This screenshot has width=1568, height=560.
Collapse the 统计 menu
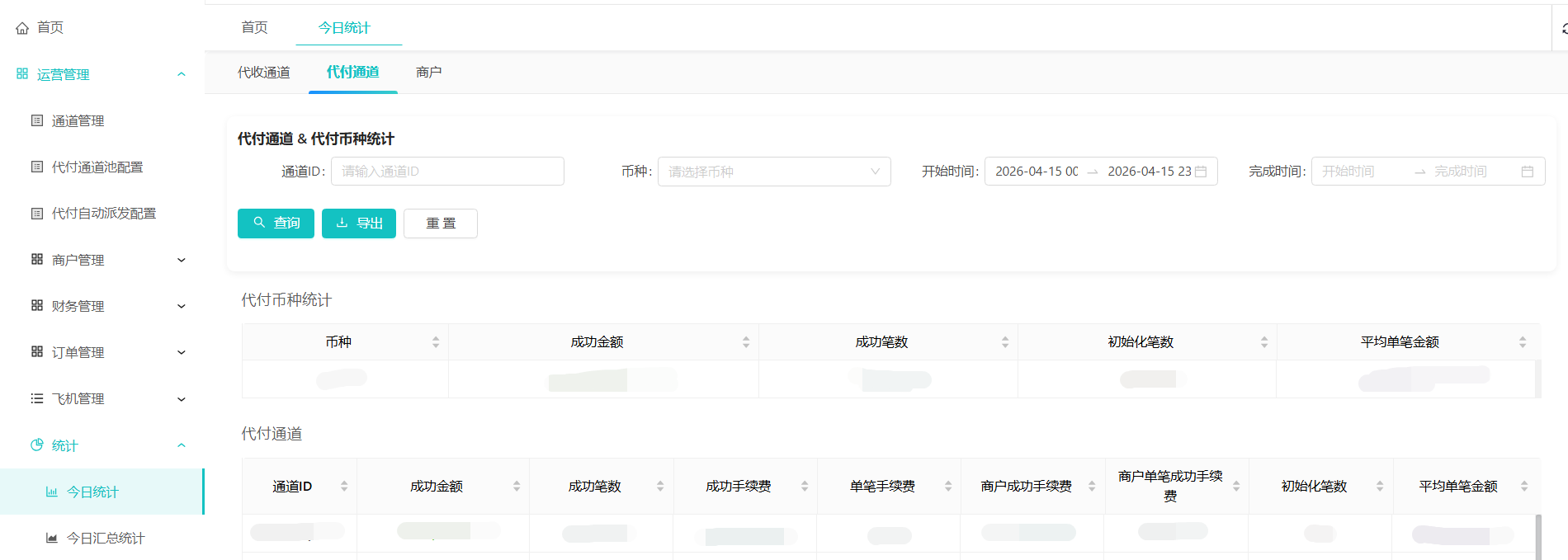pyautogui.click(x=182, y=445)
